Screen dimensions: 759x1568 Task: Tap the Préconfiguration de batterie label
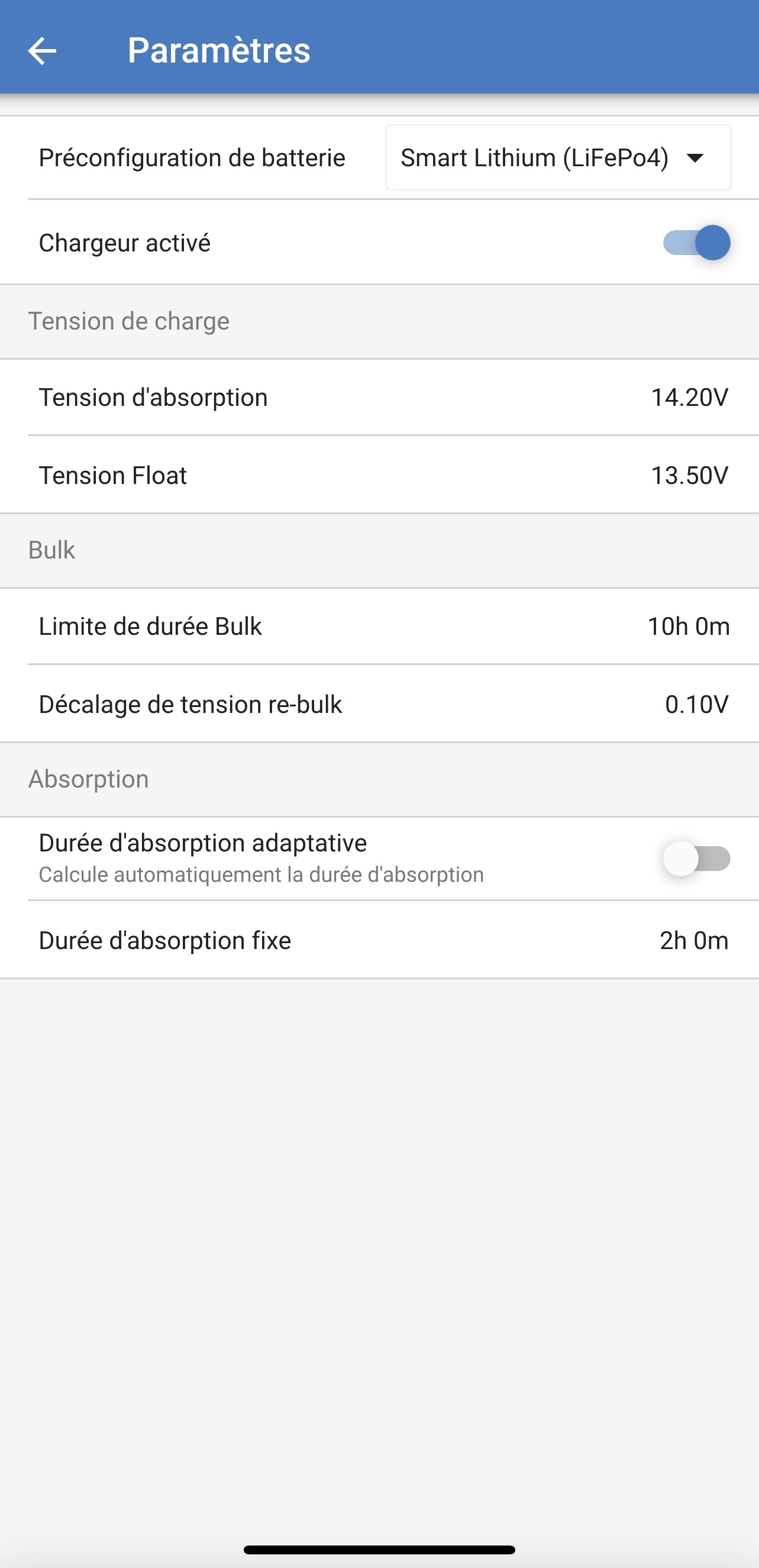[192, 158]
